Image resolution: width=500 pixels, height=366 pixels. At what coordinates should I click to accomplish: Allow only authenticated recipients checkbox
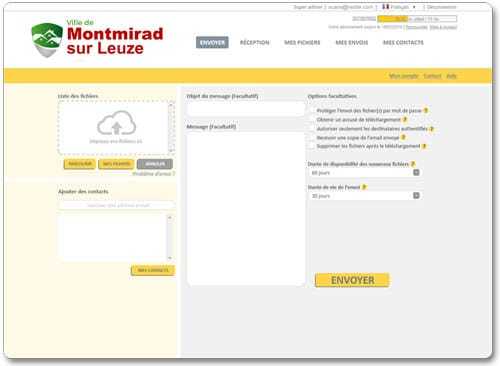pos(312,129)
